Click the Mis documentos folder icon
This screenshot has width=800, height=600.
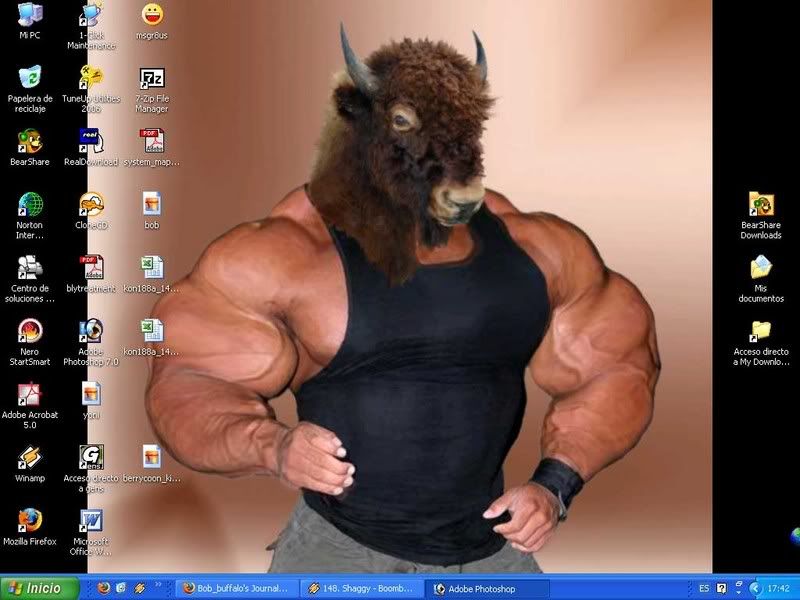pyautogui.click(x=761, y=268)
